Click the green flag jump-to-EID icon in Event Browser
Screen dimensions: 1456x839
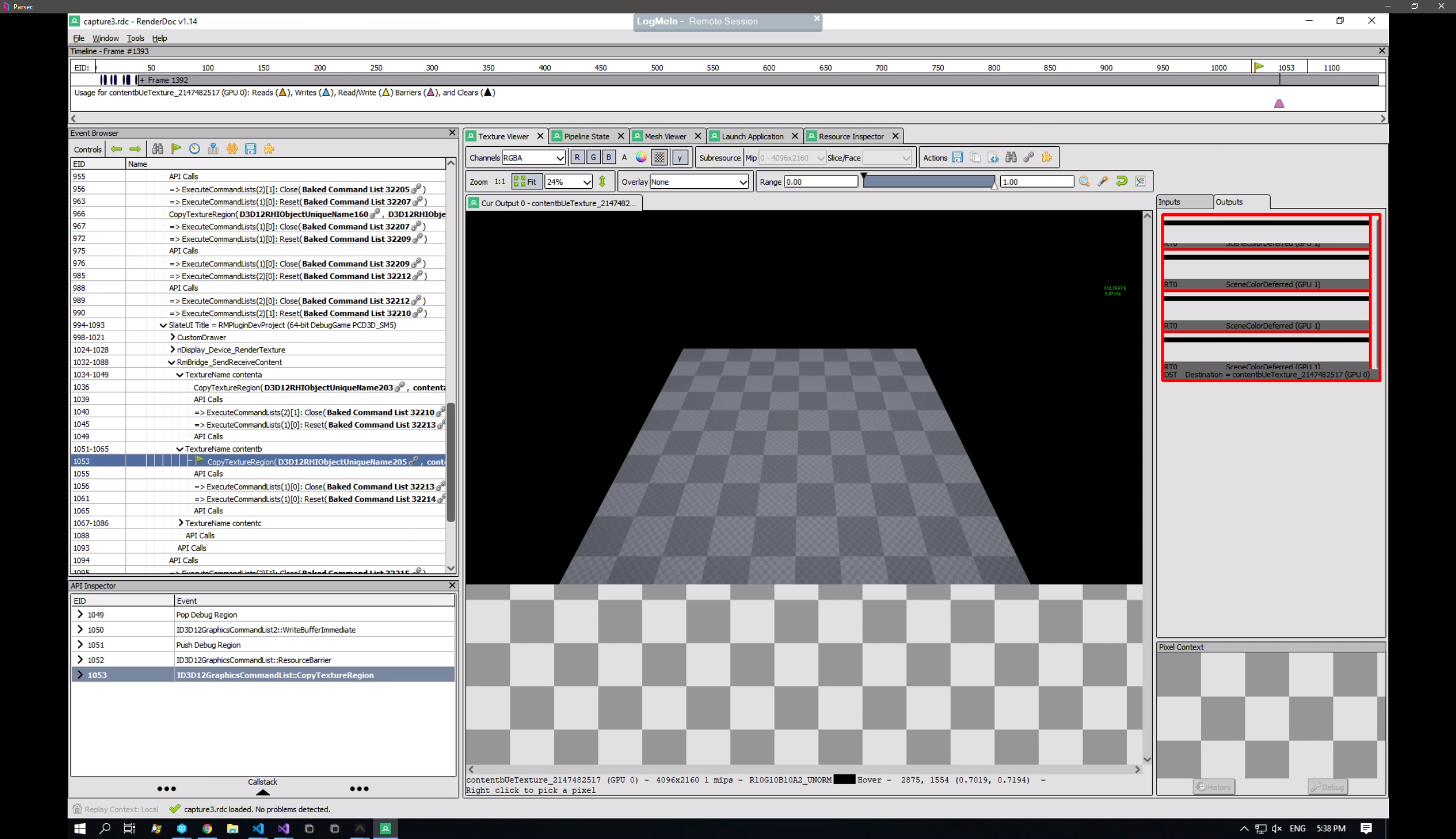pyautogui.click(x=176, y=149)
